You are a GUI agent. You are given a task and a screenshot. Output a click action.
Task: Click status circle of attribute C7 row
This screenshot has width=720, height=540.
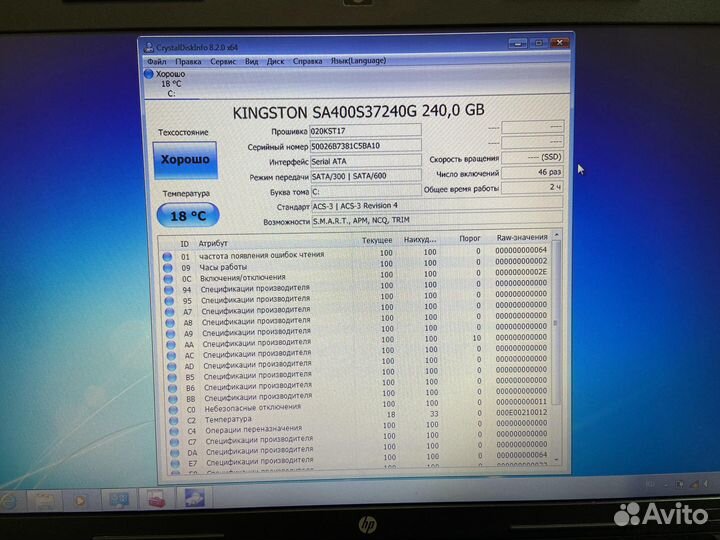pyautogui.click(x=174, y=442)
